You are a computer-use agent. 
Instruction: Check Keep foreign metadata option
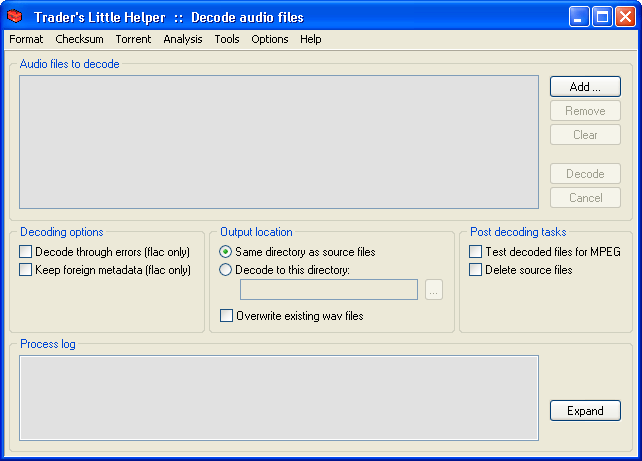26,270
